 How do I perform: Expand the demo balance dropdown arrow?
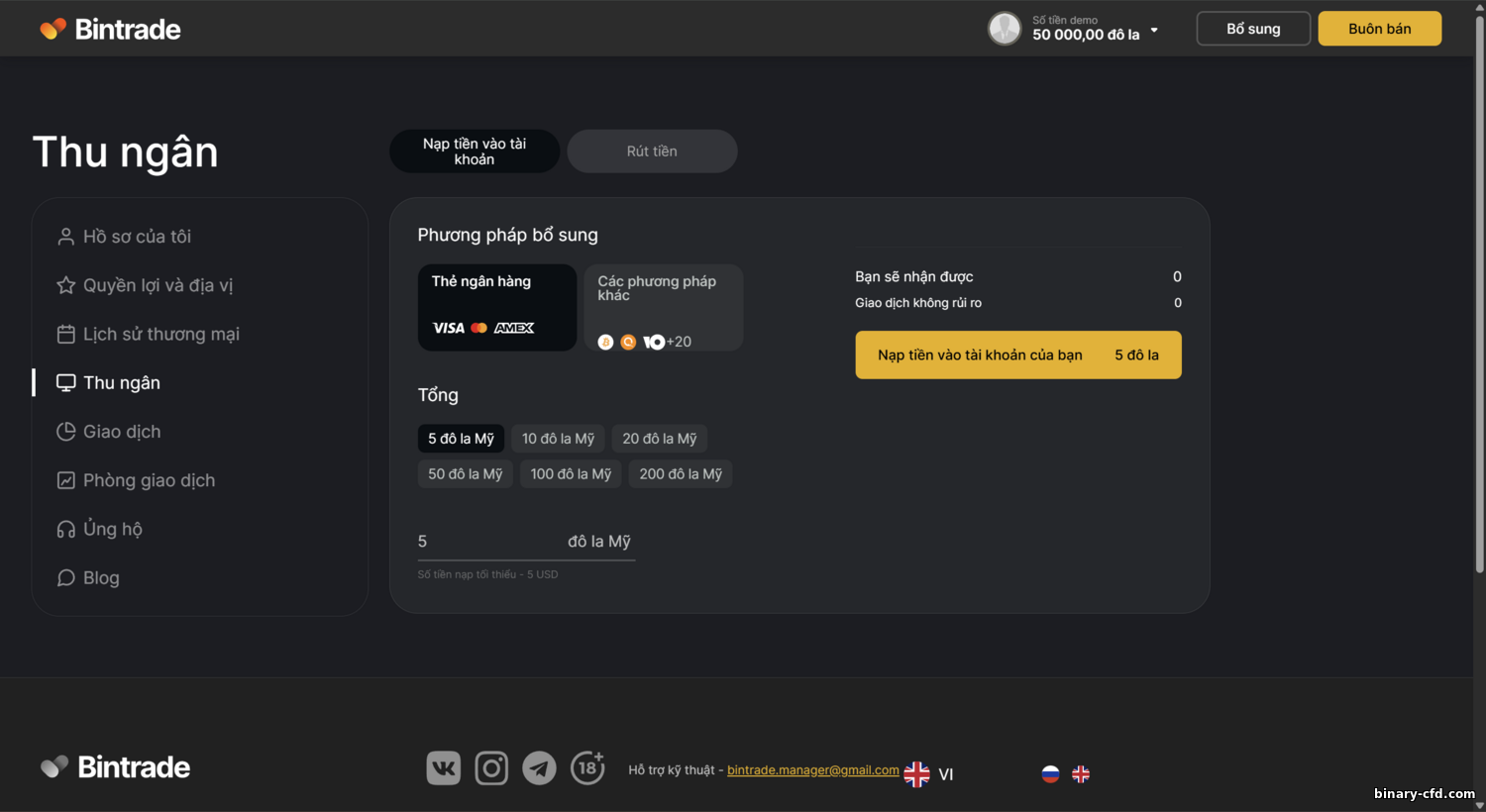click(x=1154, y=30)
